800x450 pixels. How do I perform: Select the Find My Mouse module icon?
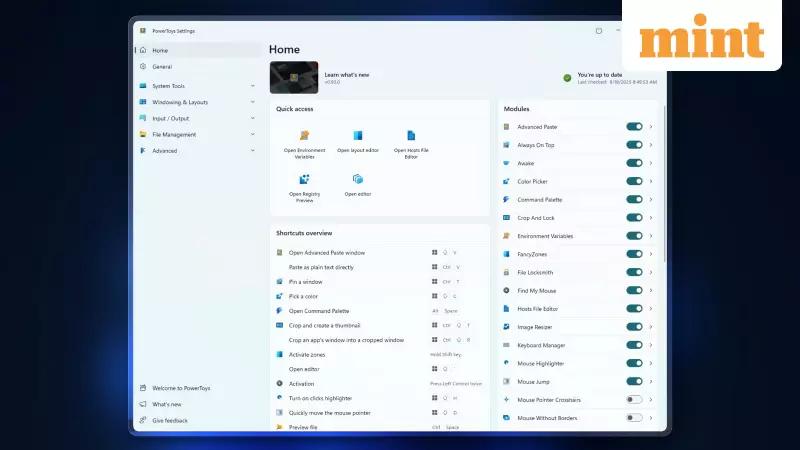(507, 290)
